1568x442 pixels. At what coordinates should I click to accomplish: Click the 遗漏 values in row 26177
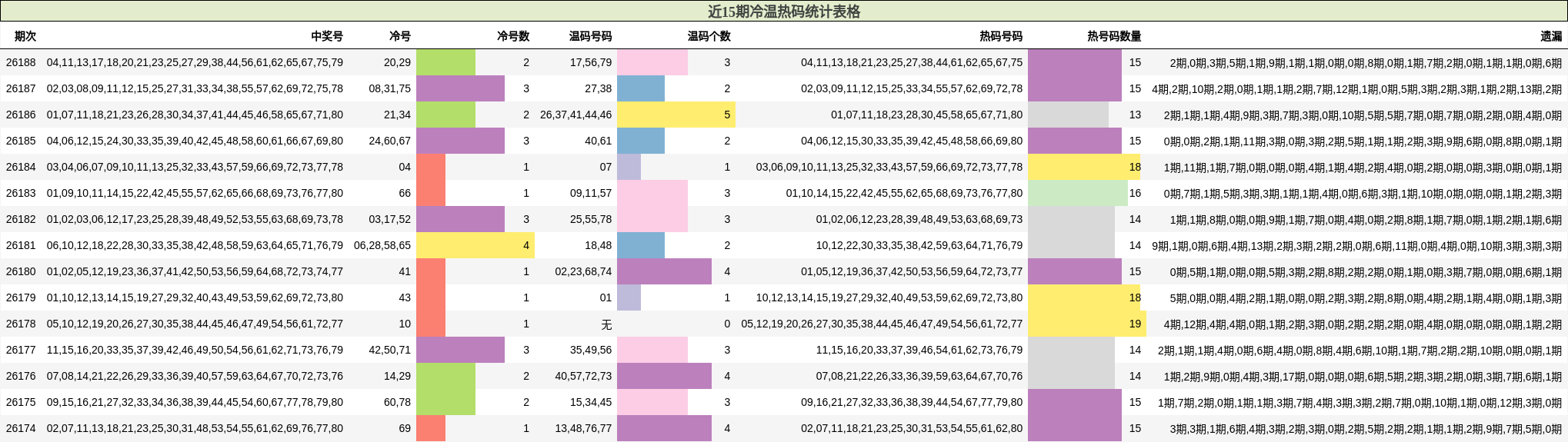[1360, 350]
